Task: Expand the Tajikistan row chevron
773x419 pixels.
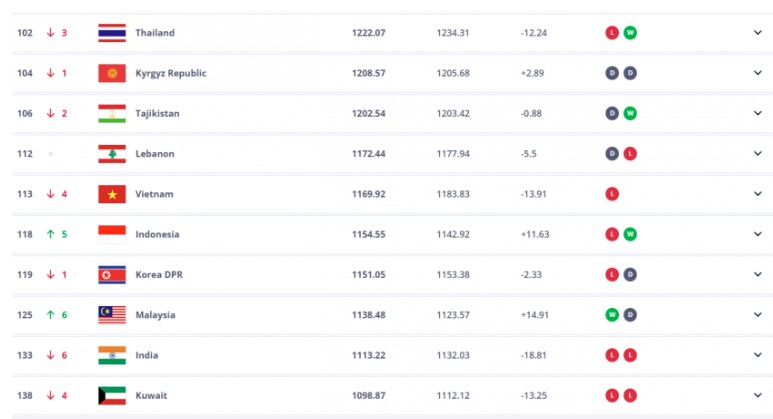Action: coord(758,113)
